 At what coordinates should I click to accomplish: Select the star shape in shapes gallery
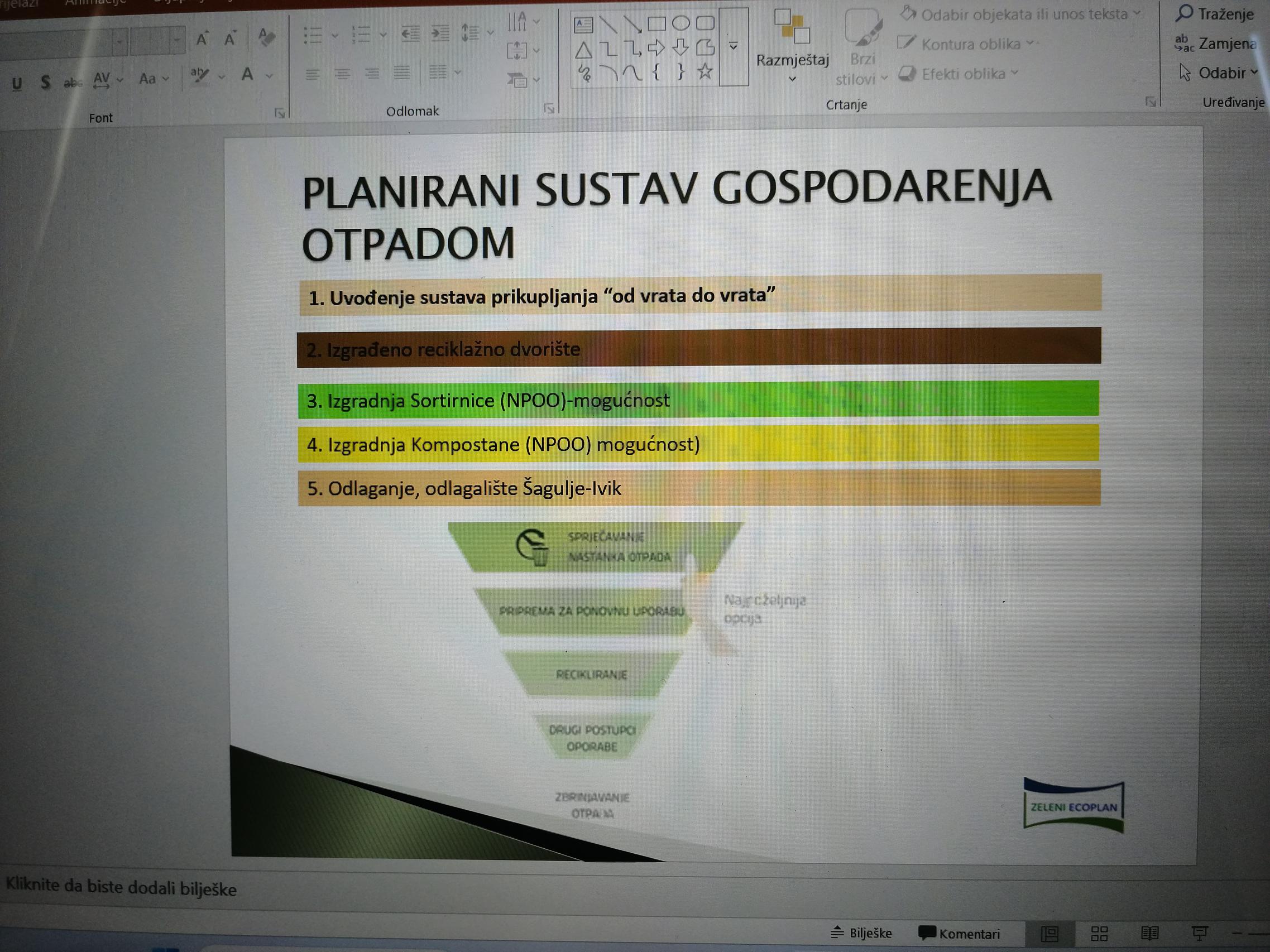(705, 72)
